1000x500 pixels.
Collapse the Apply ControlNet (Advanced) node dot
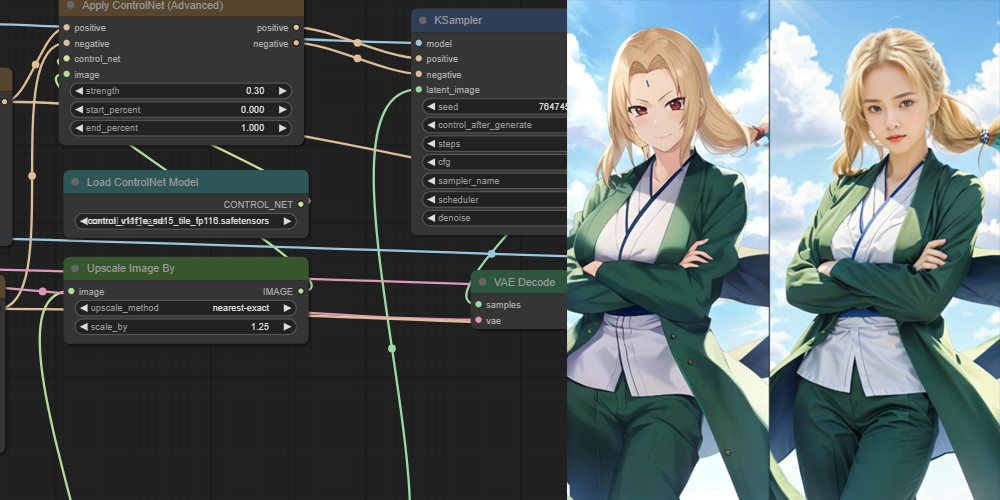click(71, 5)
